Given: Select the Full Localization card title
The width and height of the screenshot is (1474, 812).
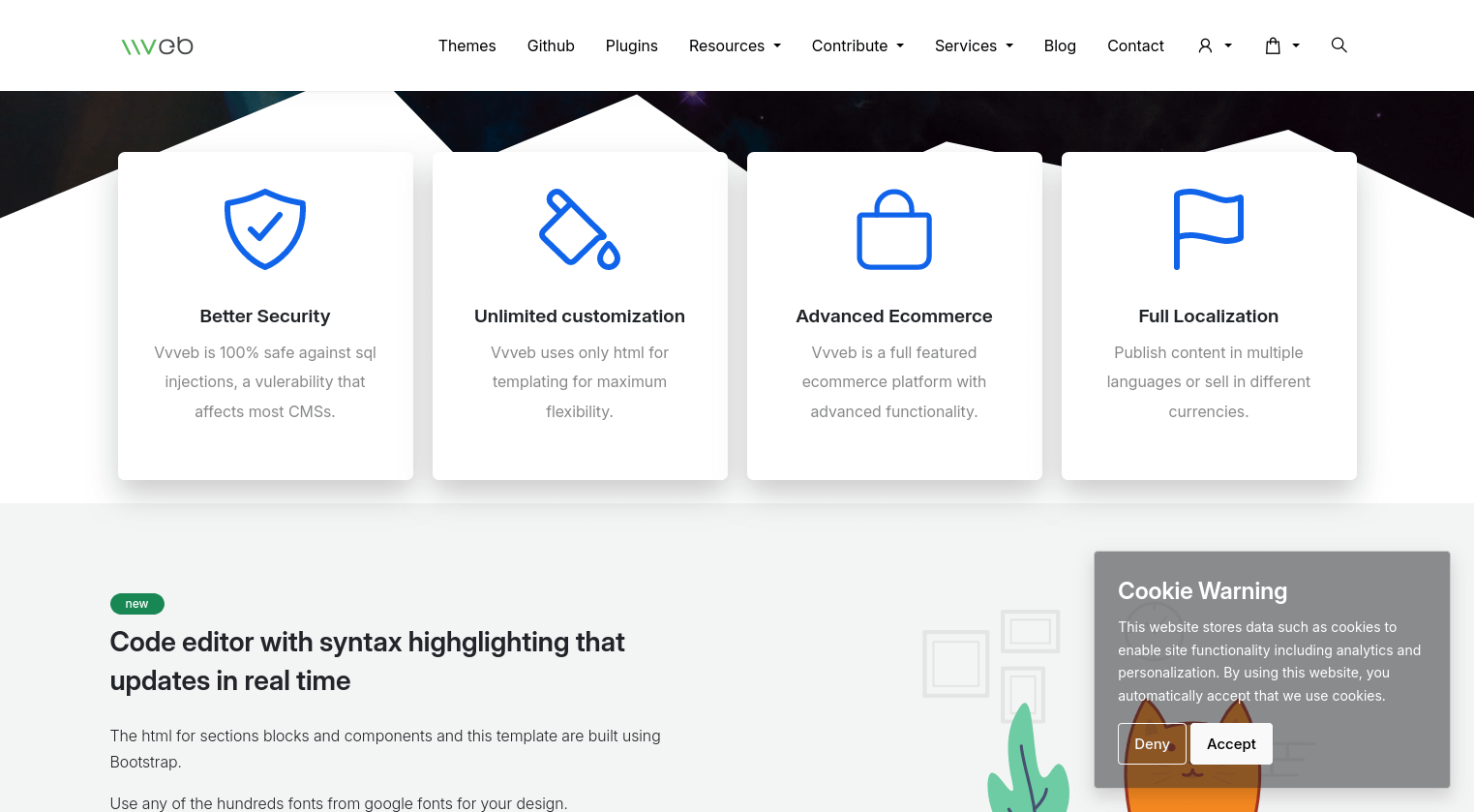Looking at the screenshot, I should point(1209,316).
